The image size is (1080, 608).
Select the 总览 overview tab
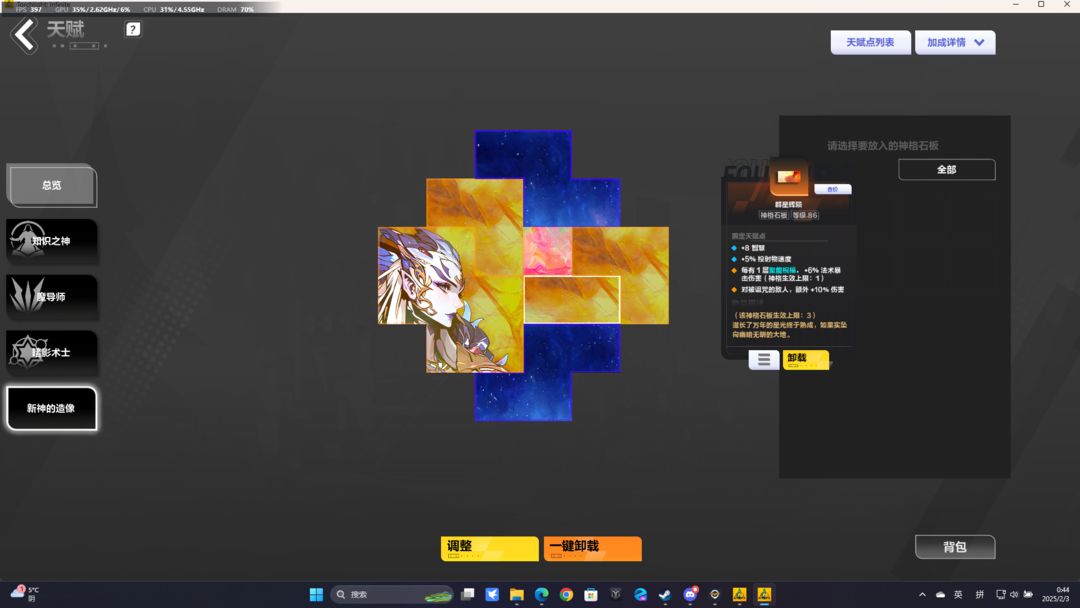[52, 185]
